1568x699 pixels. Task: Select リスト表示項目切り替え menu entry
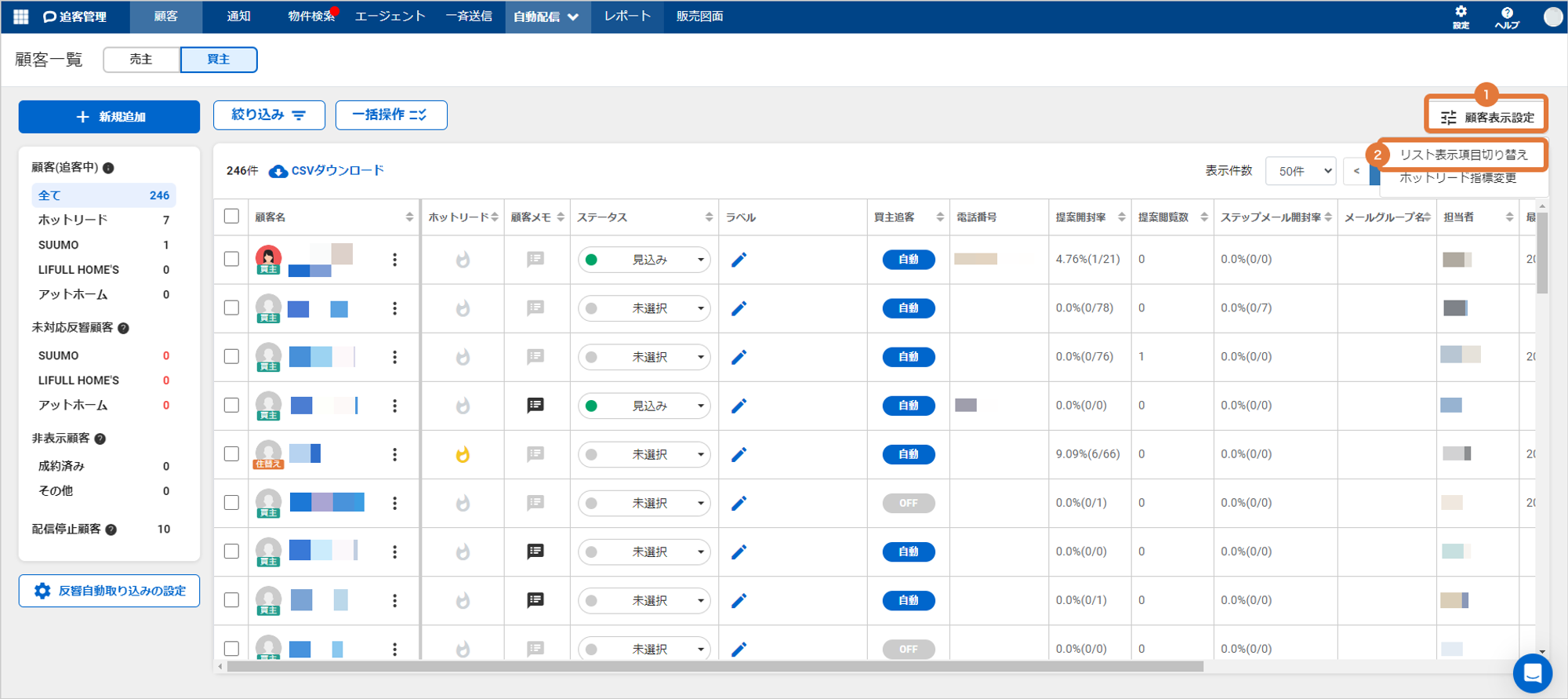click(x=1464, y=155)
